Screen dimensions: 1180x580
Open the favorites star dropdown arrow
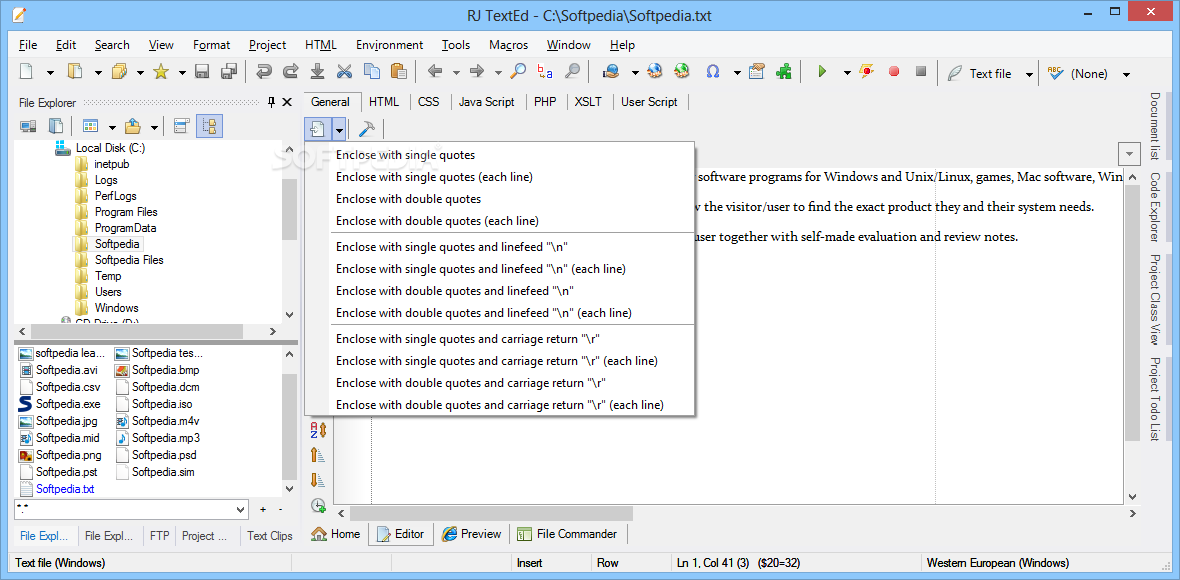pos(182,73)
